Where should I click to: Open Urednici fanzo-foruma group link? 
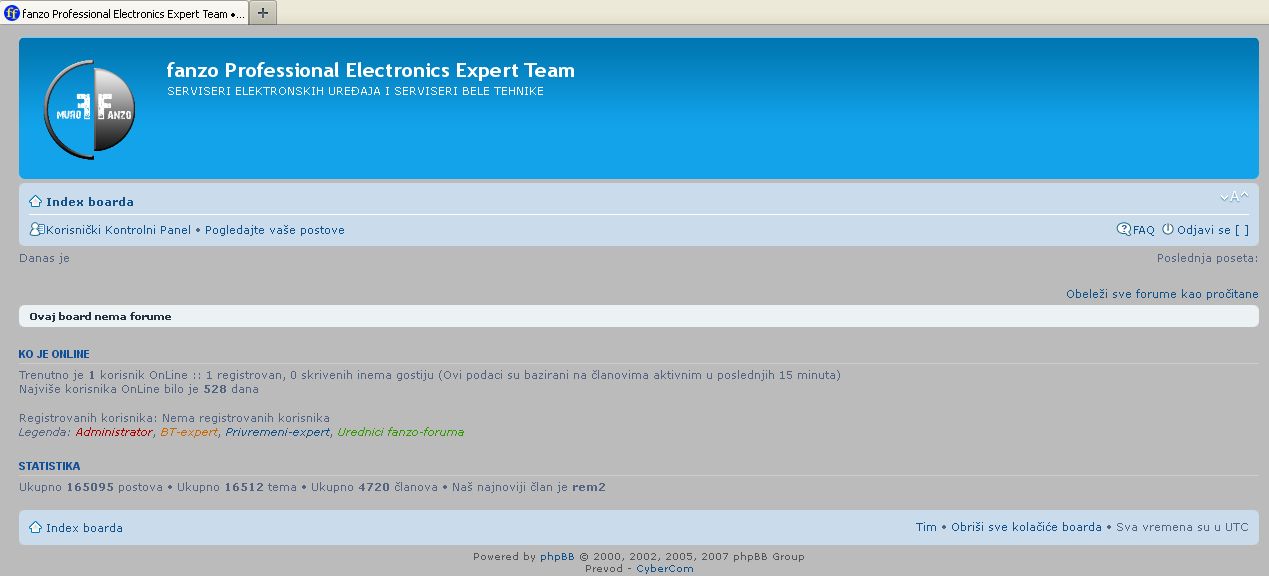400,432
